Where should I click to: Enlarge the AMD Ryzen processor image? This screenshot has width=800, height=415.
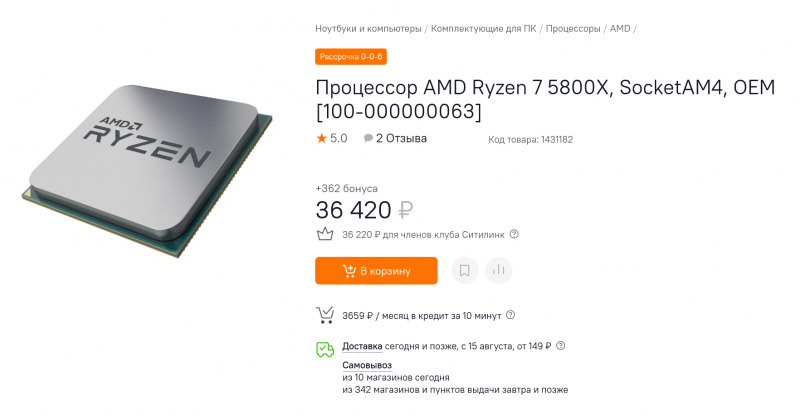[147, 171]
